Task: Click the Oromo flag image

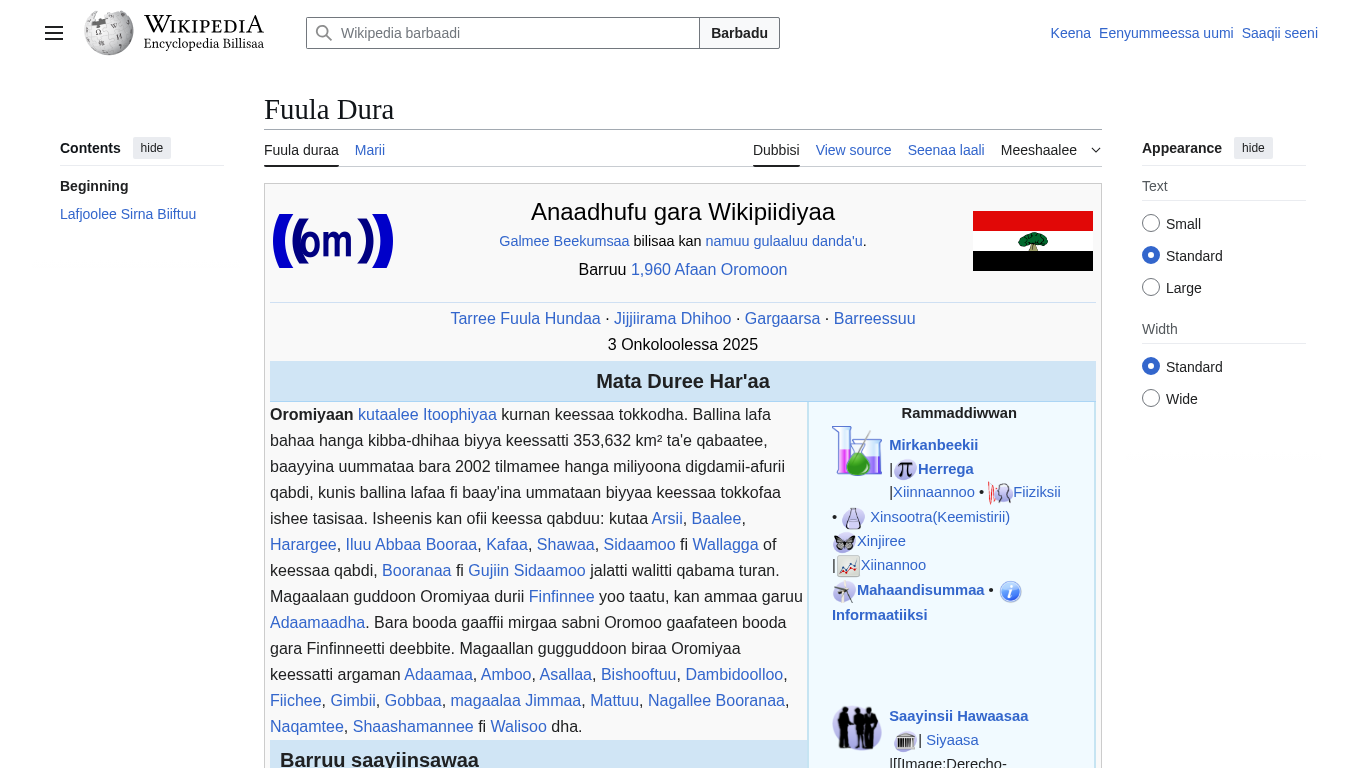Action: tap(1032, 241)
